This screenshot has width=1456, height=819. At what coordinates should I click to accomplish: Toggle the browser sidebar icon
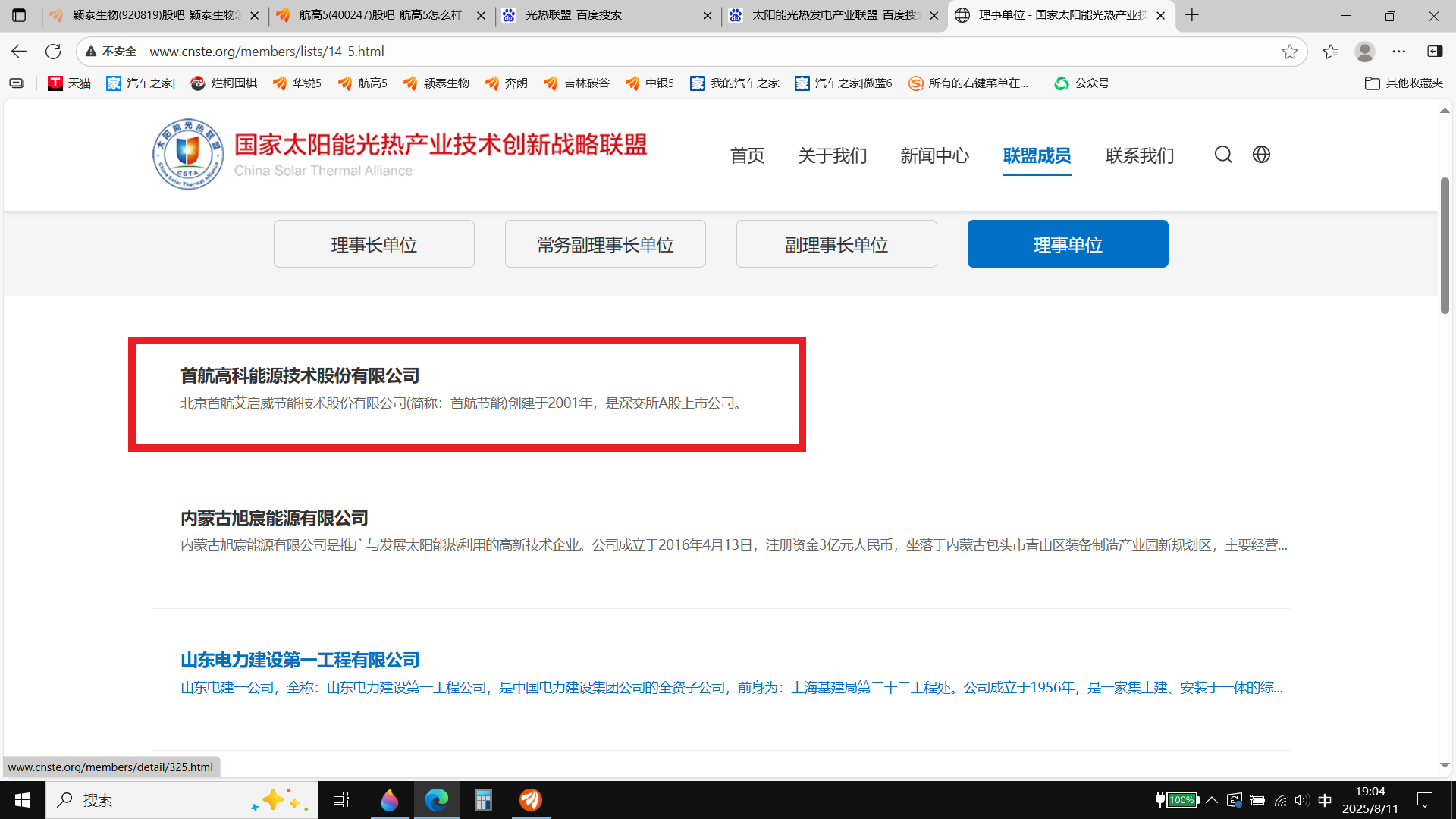pos(1435,52)
